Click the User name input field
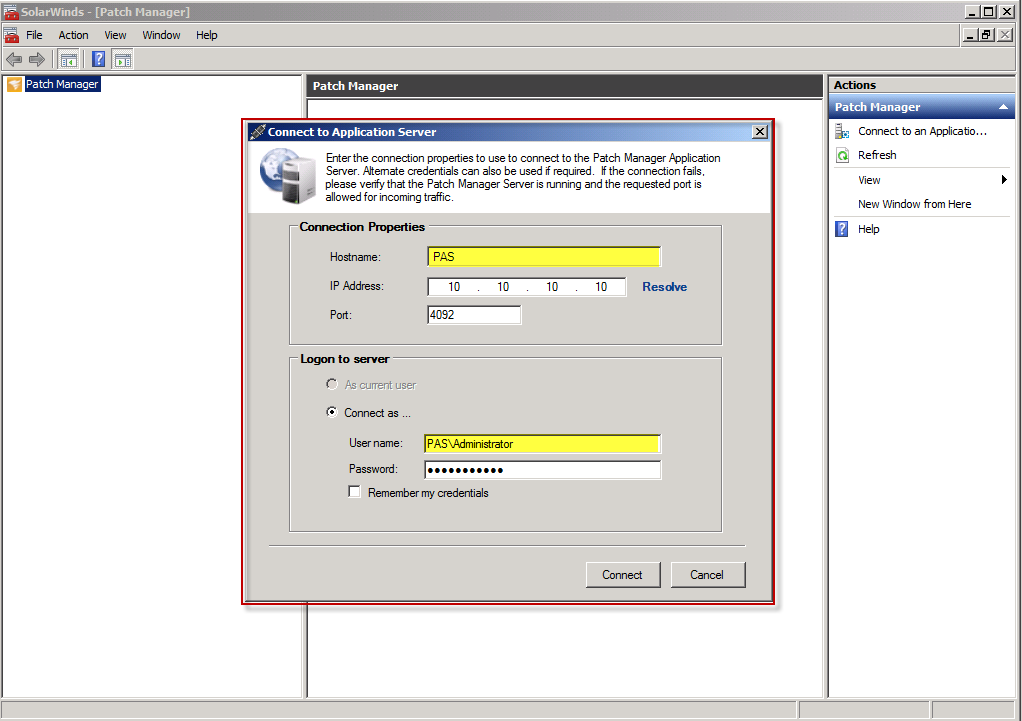Viewport: 1022px width, 721px height. [542, 444]
